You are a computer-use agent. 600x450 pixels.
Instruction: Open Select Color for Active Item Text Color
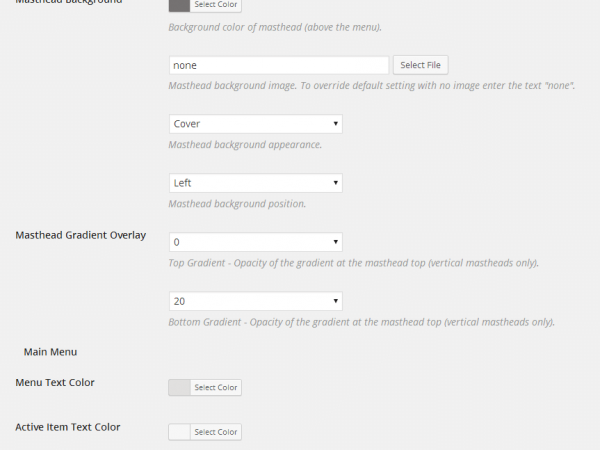point(216,432)
